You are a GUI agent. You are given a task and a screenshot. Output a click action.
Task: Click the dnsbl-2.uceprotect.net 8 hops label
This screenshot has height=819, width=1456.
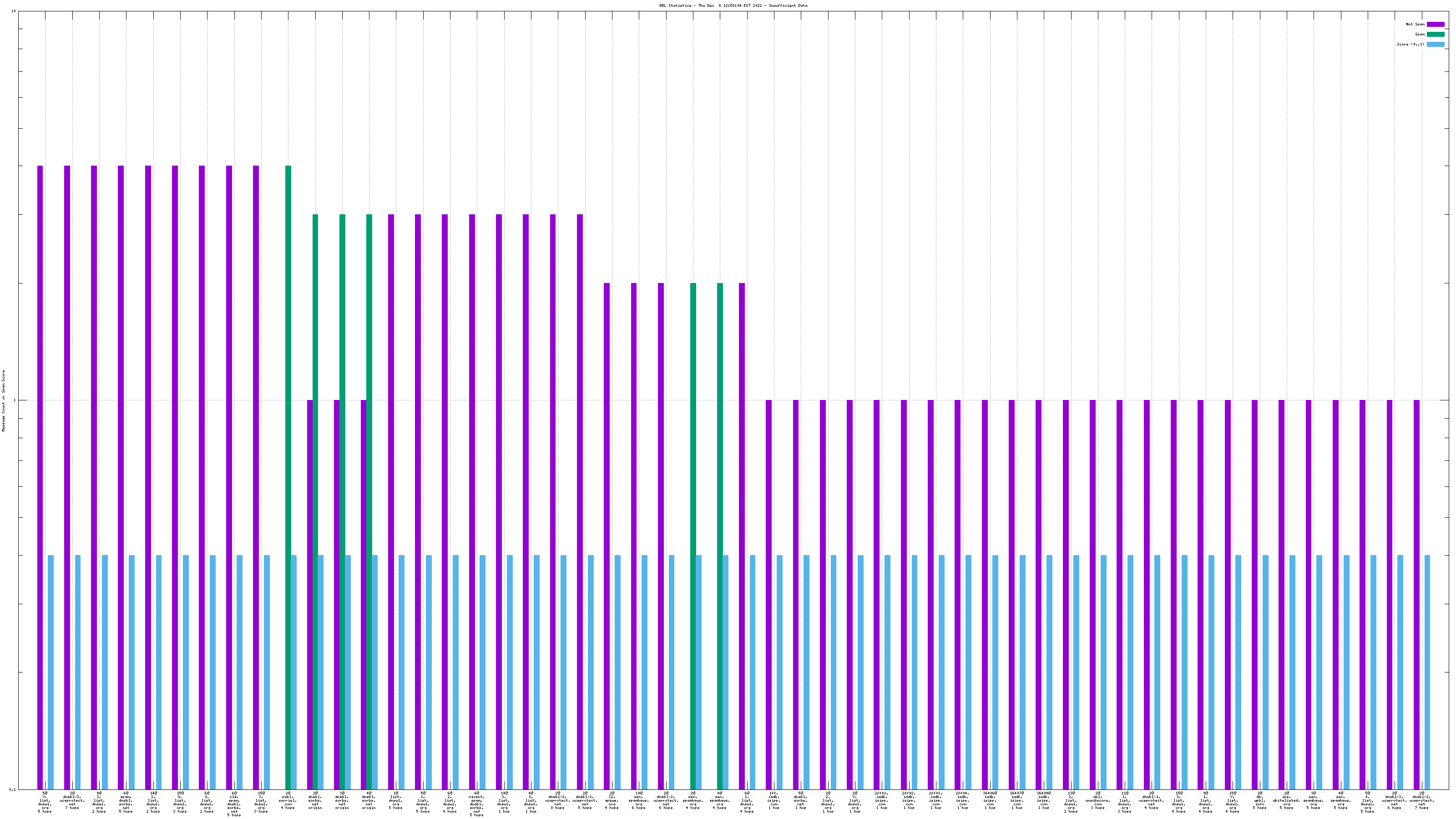[558, 800]
